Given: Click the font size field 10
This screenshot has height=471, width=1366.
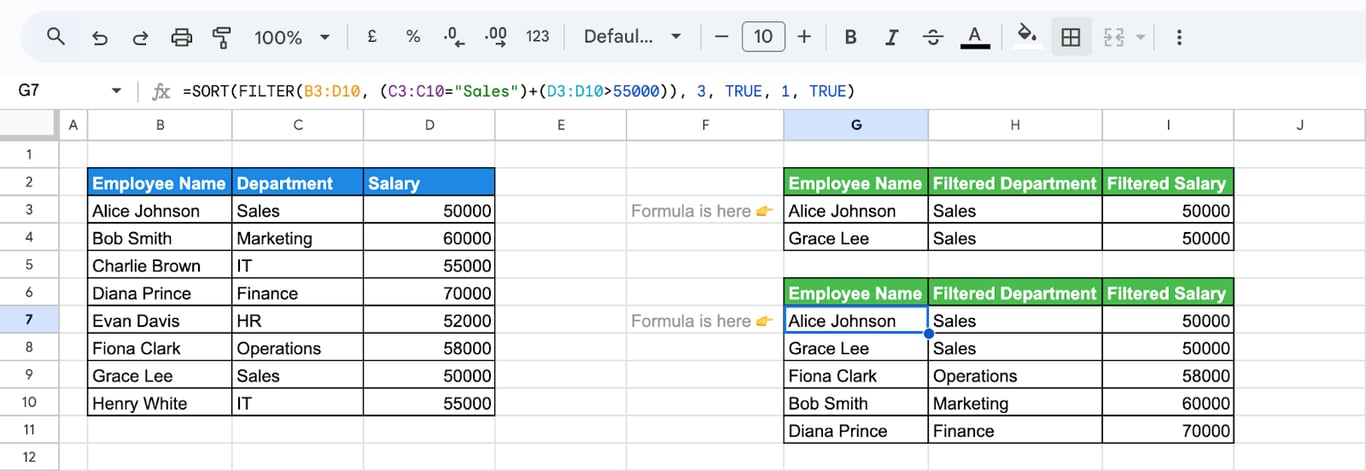Looking at the screenshot, I should point(763,37).
